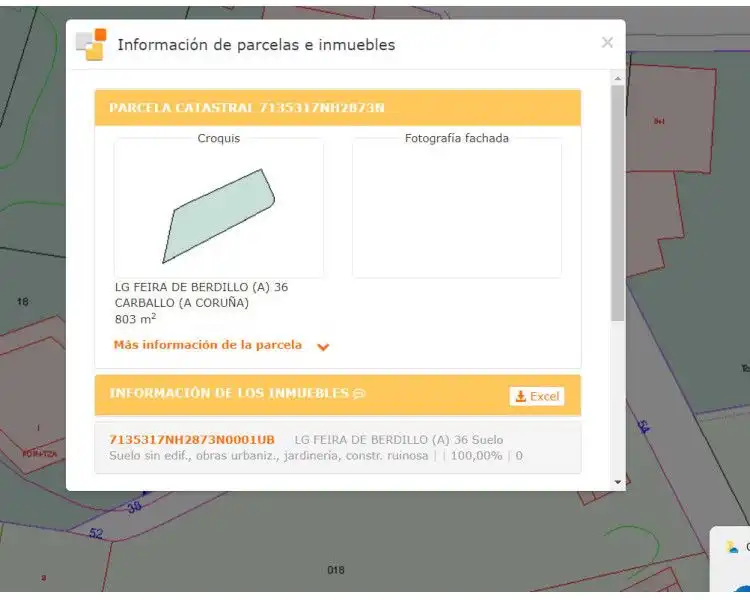Open Más información de la parcela link
This screenshot has height=600, width=750.
click(x=208, y=345)
